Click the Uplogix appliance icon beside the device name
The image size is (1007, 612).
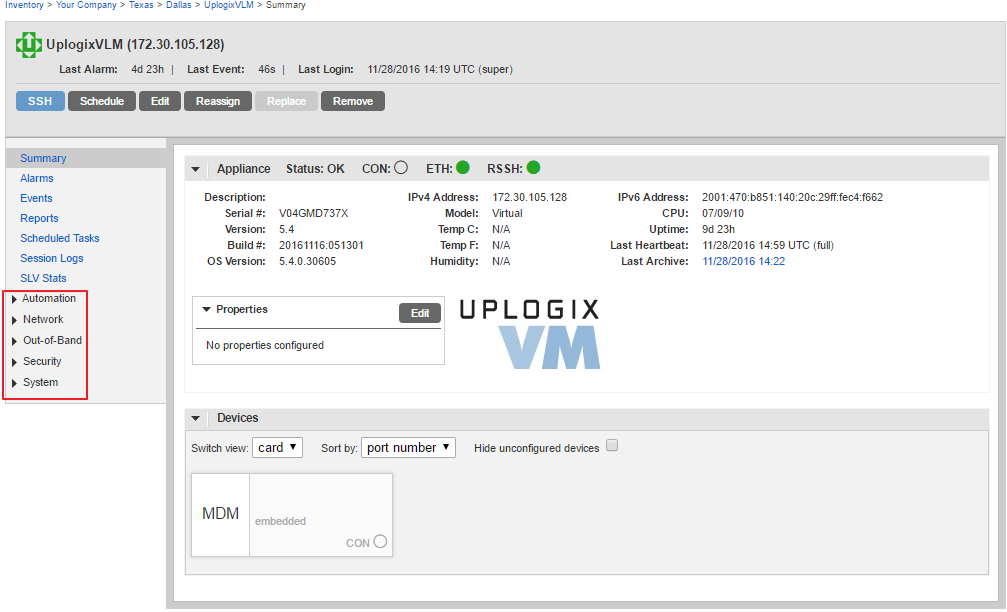coord(27,44)
